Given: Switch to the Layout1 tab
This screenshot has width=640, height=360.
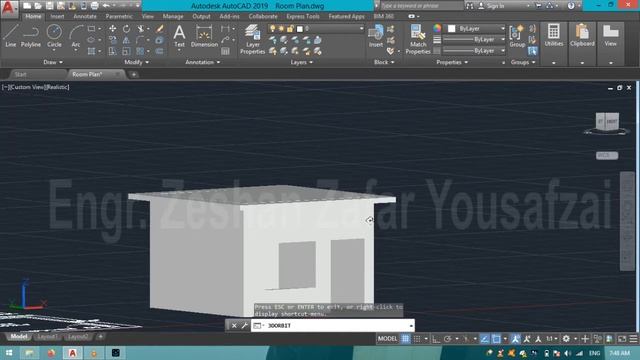Looking at the screenshot, I should click(47, 337).
